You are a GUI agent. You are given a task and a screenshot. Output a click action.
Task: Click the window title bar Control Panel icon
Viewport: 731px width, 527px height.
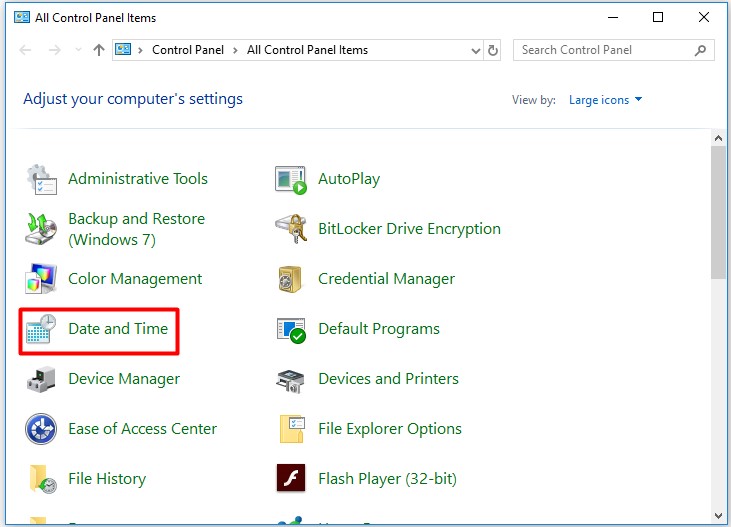[x=22, y=18]
